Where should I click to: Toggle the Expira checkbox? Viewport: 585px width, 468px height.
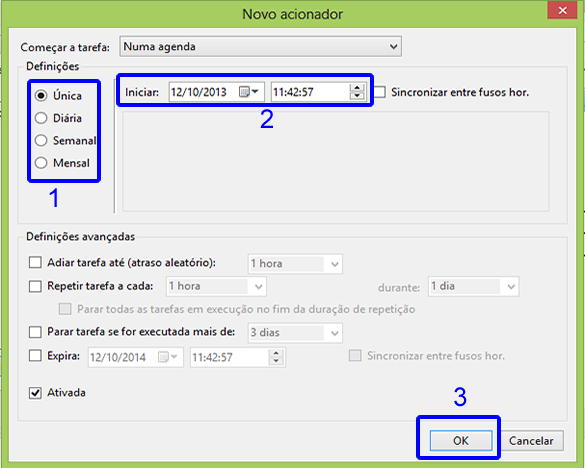coord(35,356)
